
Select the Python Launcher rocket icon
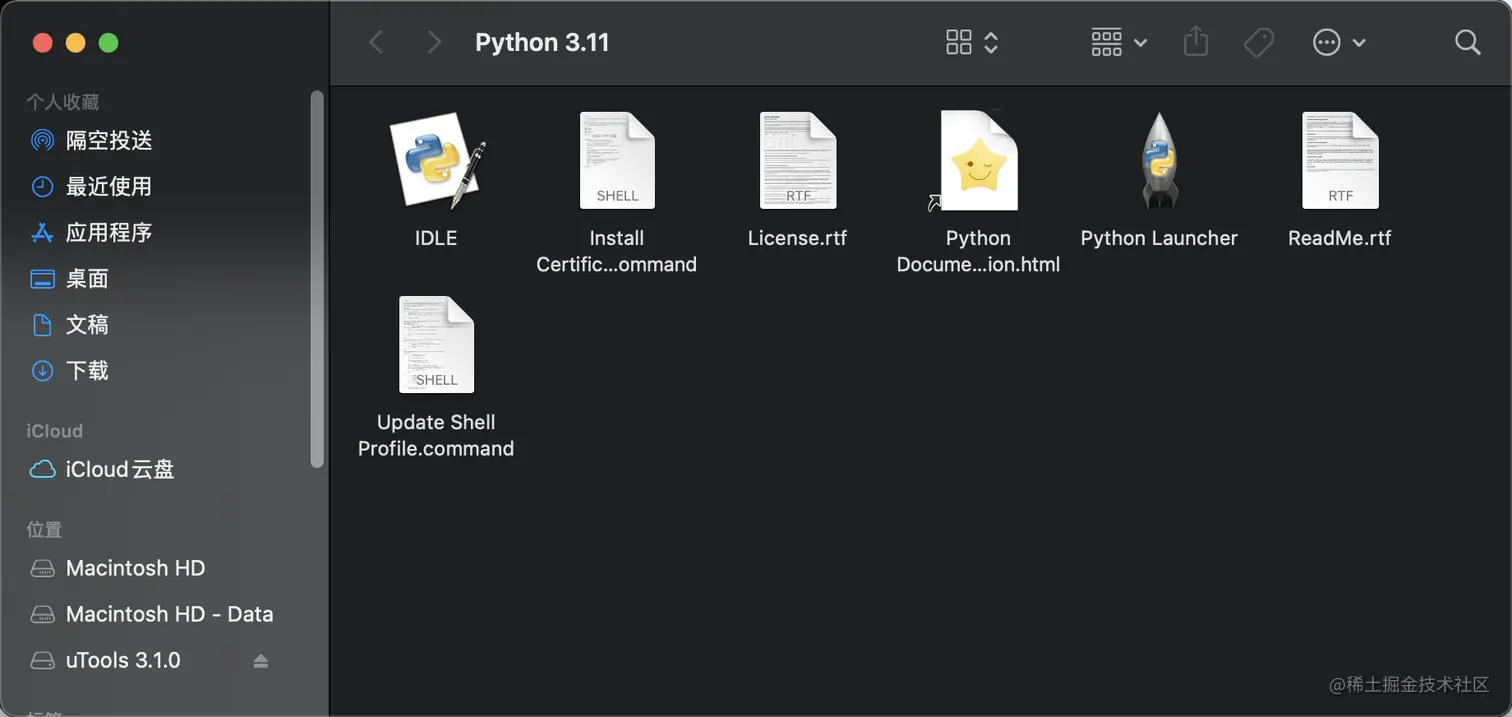[1159, 160]
